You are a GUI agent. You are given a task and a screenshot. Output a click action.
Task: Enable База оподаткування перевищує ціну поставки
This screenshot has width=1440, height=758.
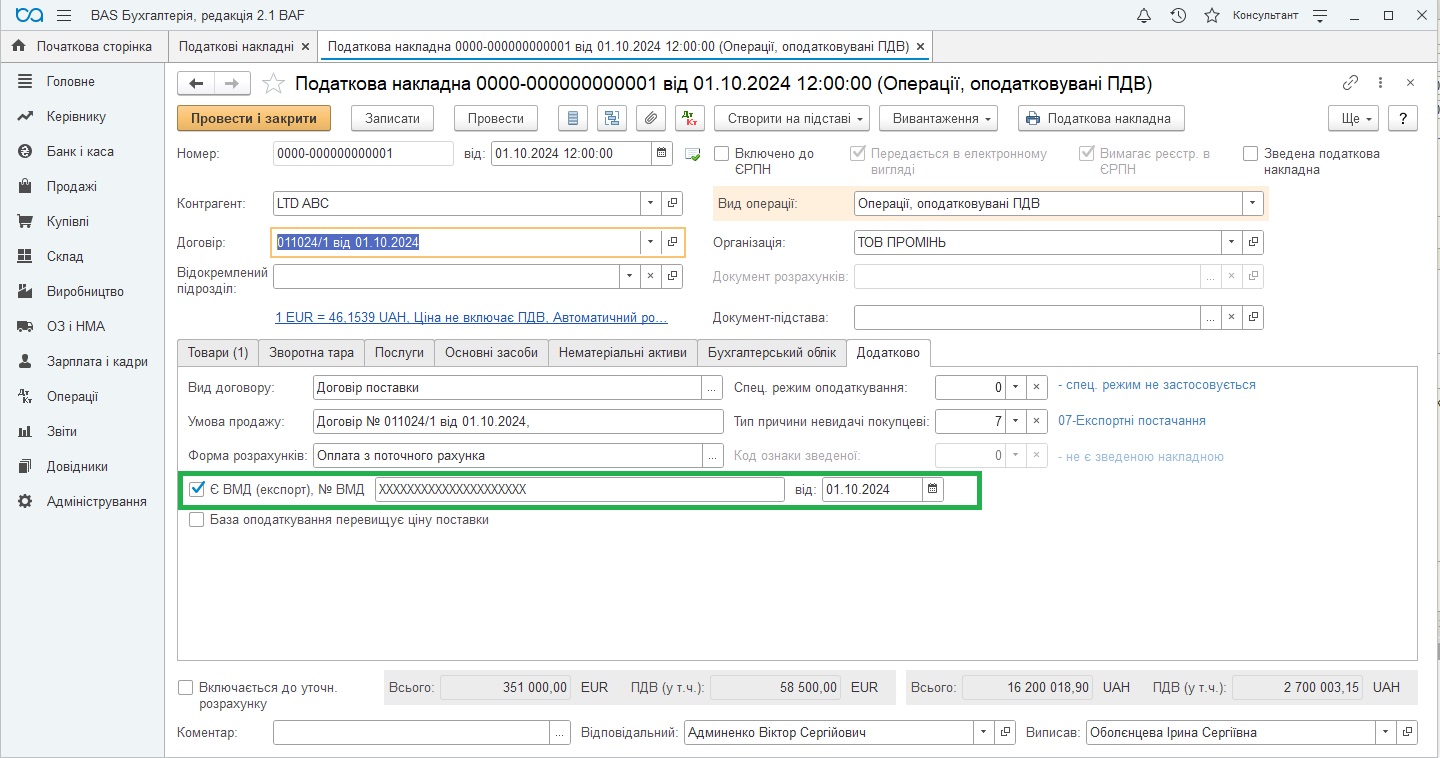click(x=197, y=520)
